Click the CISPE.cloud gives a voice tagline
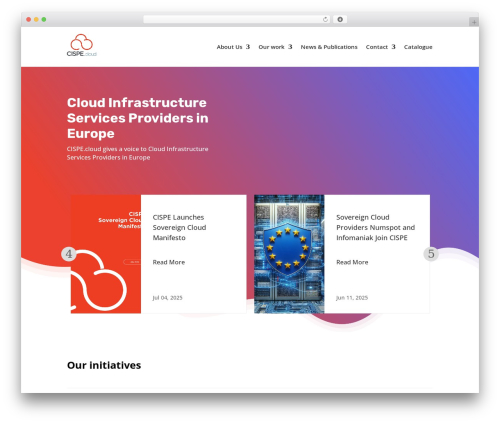 click(x=137, y=153)
